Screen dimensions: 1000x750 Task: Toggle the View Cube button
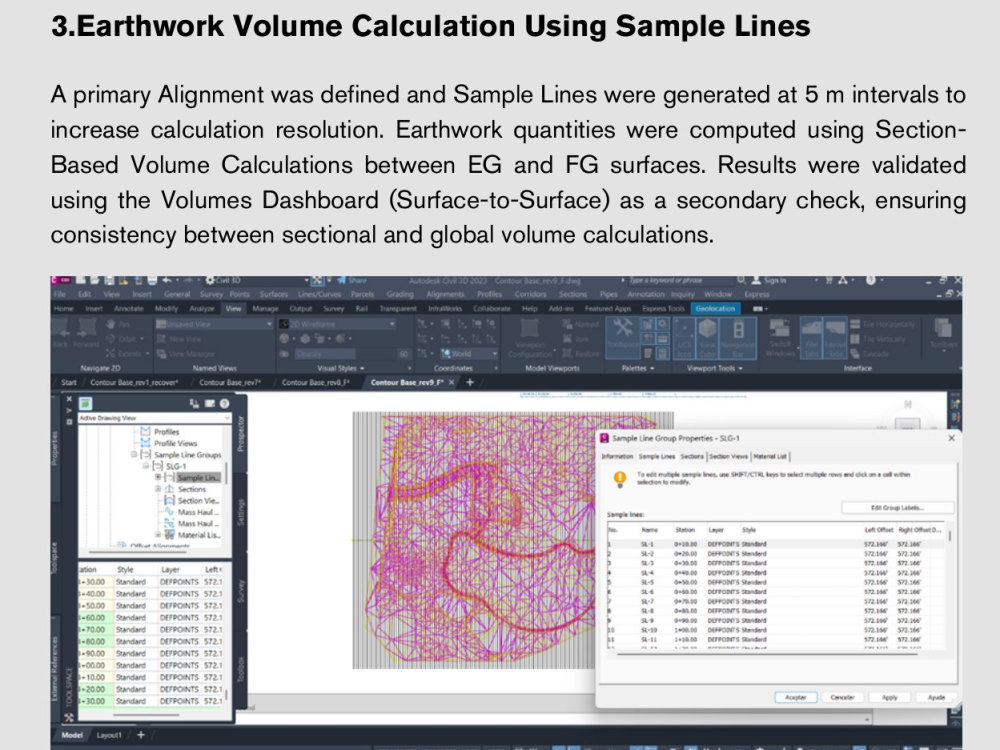tap(707, 338)
